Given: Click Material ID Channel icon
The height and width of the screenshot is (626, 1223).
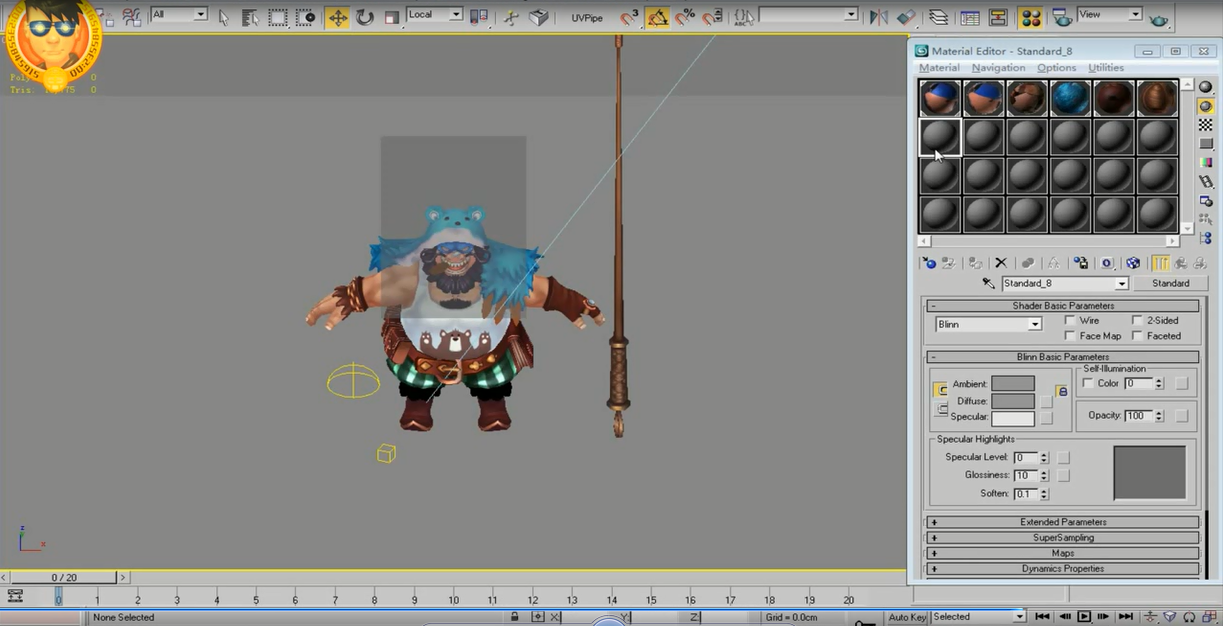Looking at the screenshot, I should 1107,263.
